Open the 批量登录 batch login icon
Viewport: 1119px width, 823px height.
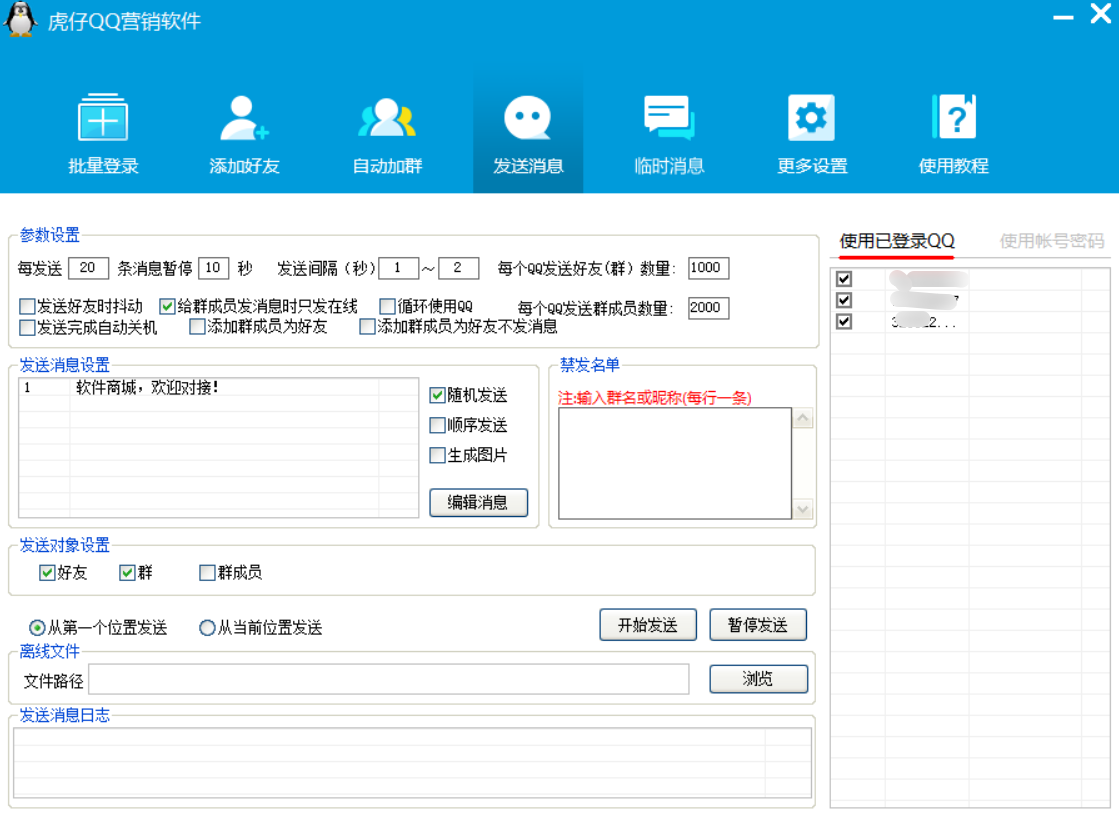pos(103,119)
